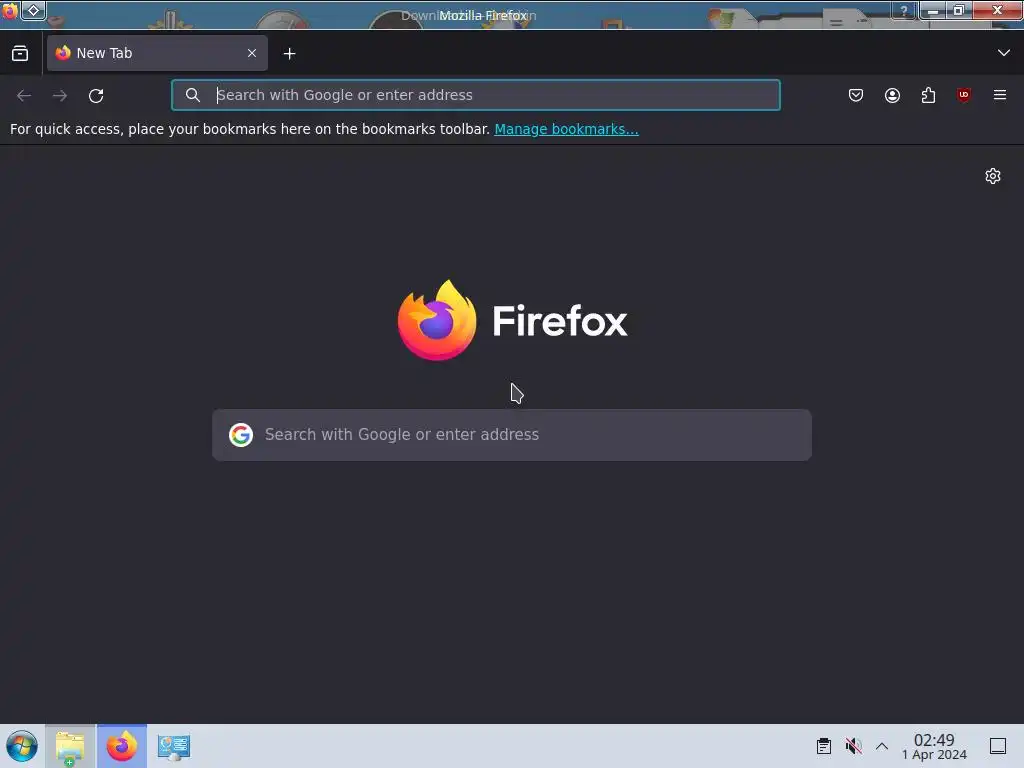Focus the address bar search field
The width and height of the screenshot is (1024, 768).
coord(475,95)
